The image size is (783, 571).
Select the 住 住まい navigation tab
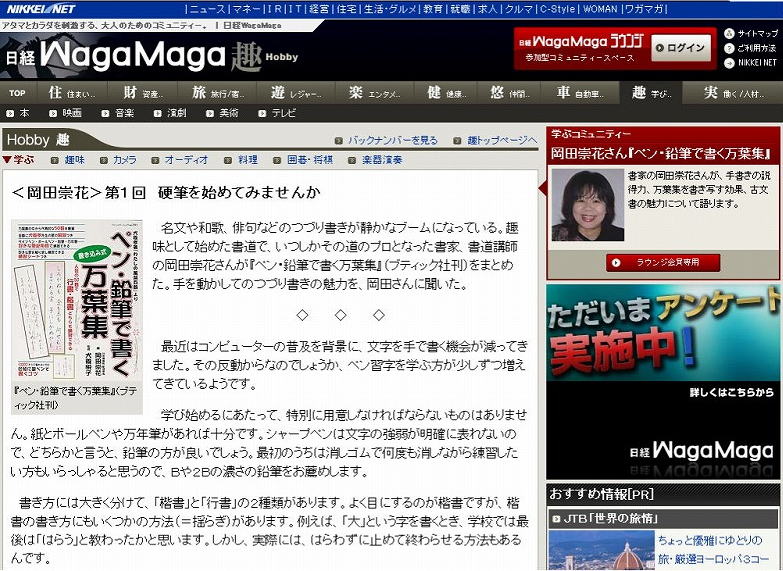pyautogui.click(x=72, y=93)
